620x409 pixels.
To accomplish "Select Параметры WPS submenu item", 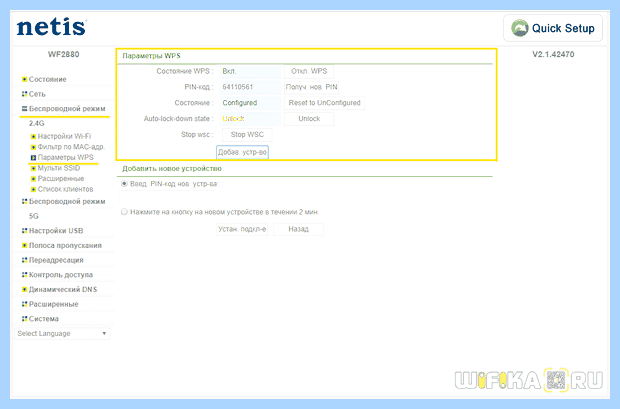I will tap(66, 157).
